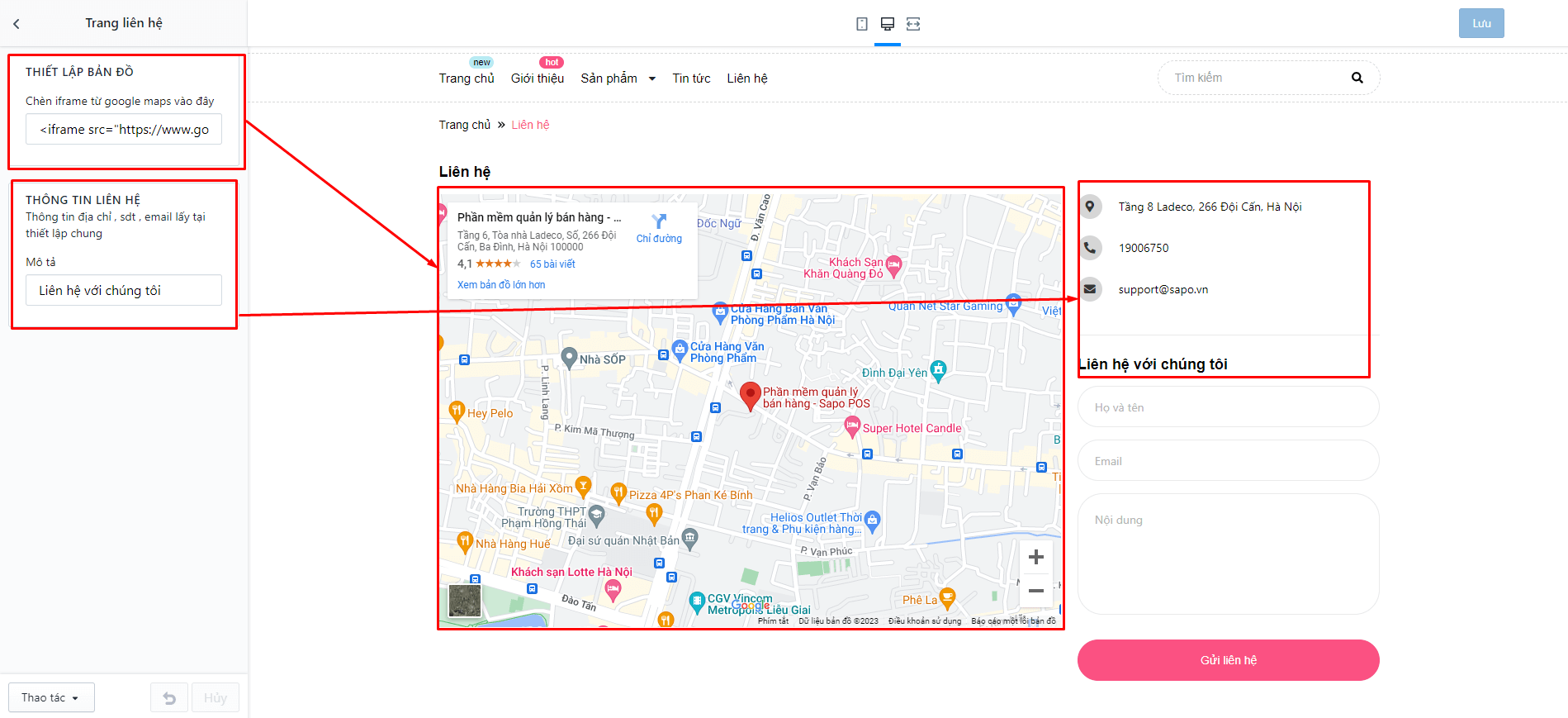Click the Email input field

1229,461
